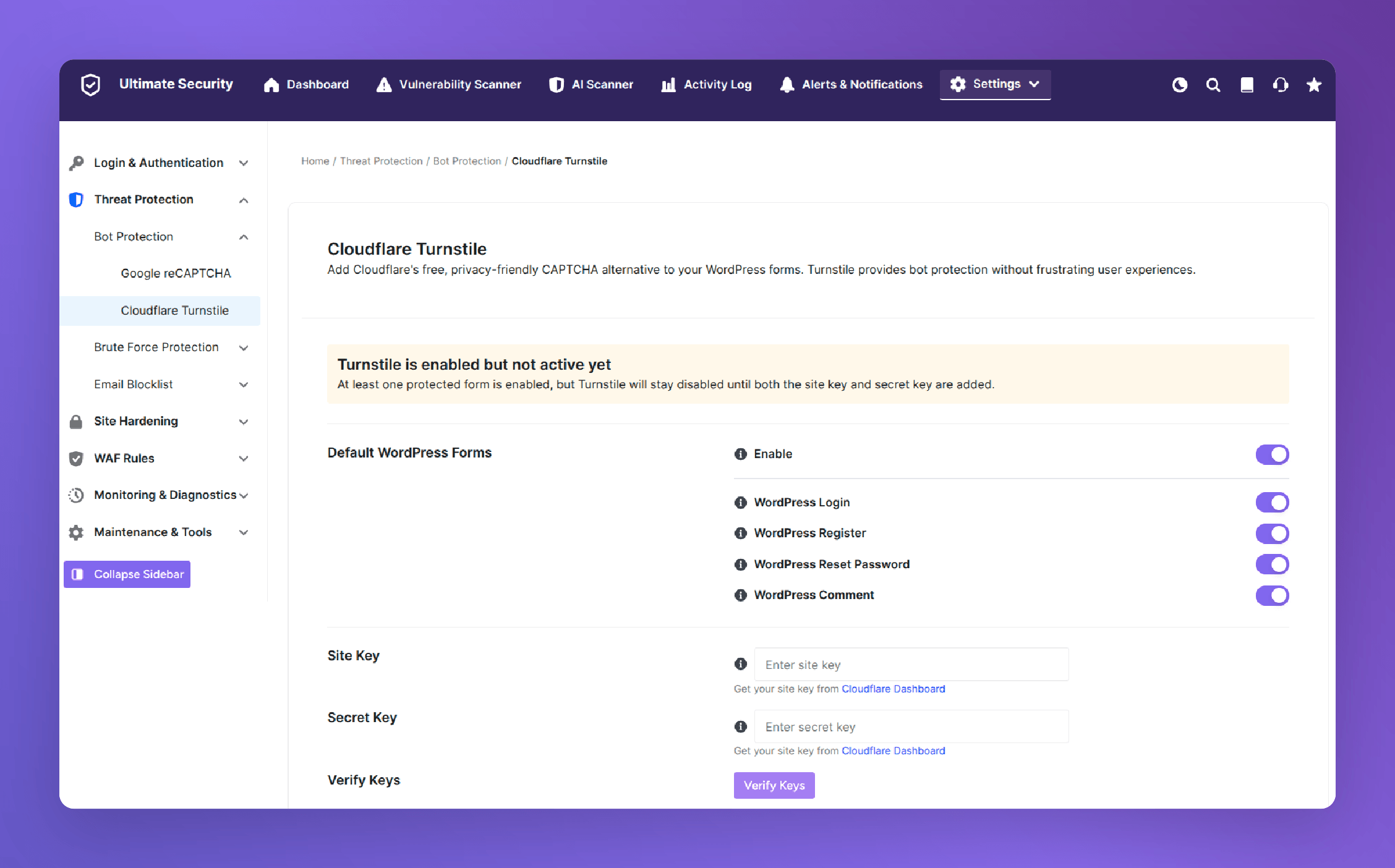Open the Settings dropdown arrow

(x=1034, y=84)
